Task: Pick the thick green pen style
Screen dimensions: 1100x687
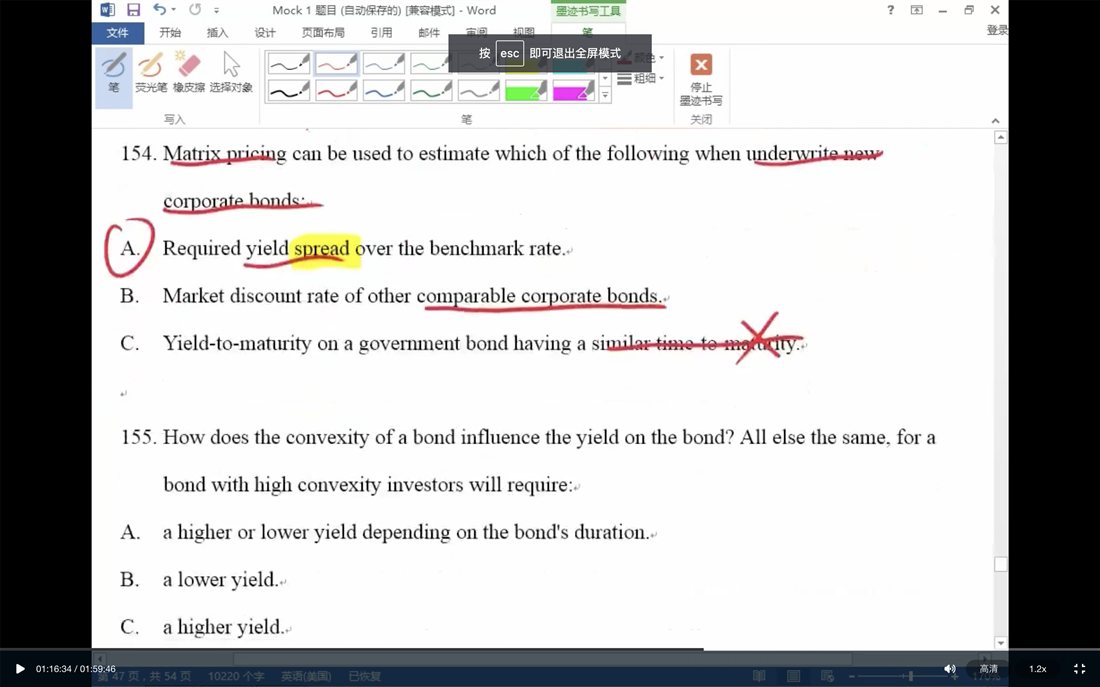Action: click(431, 91)
